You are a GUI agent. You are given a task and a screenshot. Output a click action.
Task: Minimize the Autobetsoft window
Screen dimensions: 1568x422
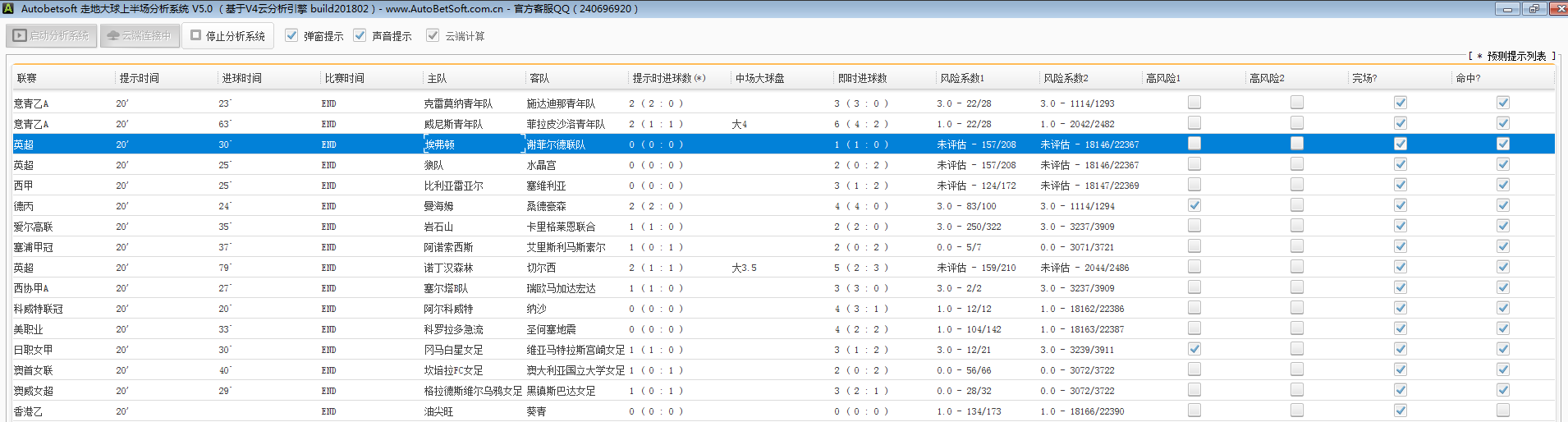1506,9
